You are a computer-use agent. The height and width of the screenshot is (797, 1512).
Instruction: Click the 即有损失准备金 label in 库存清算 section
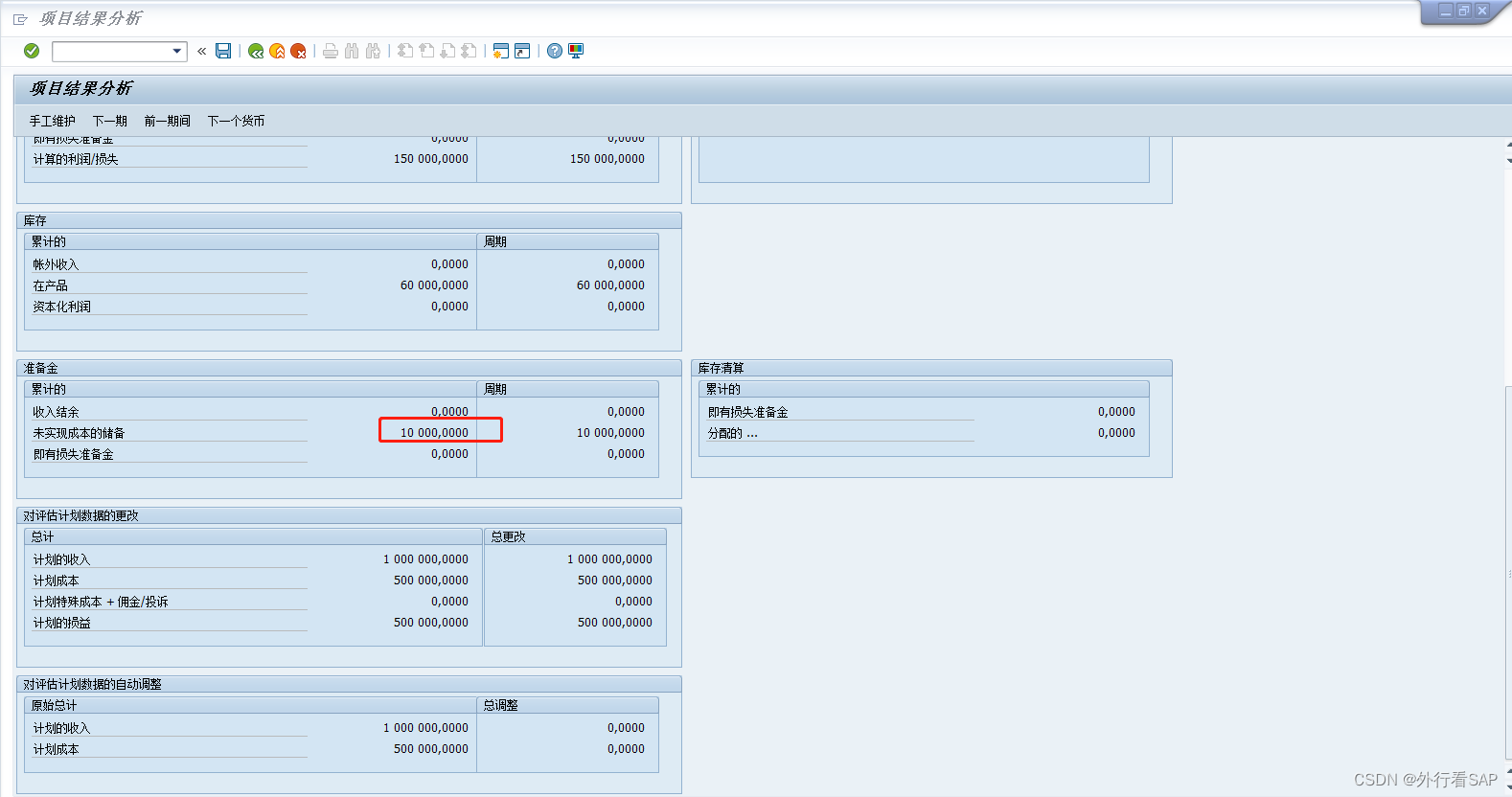pyautogui.click(x=747, y=412)
